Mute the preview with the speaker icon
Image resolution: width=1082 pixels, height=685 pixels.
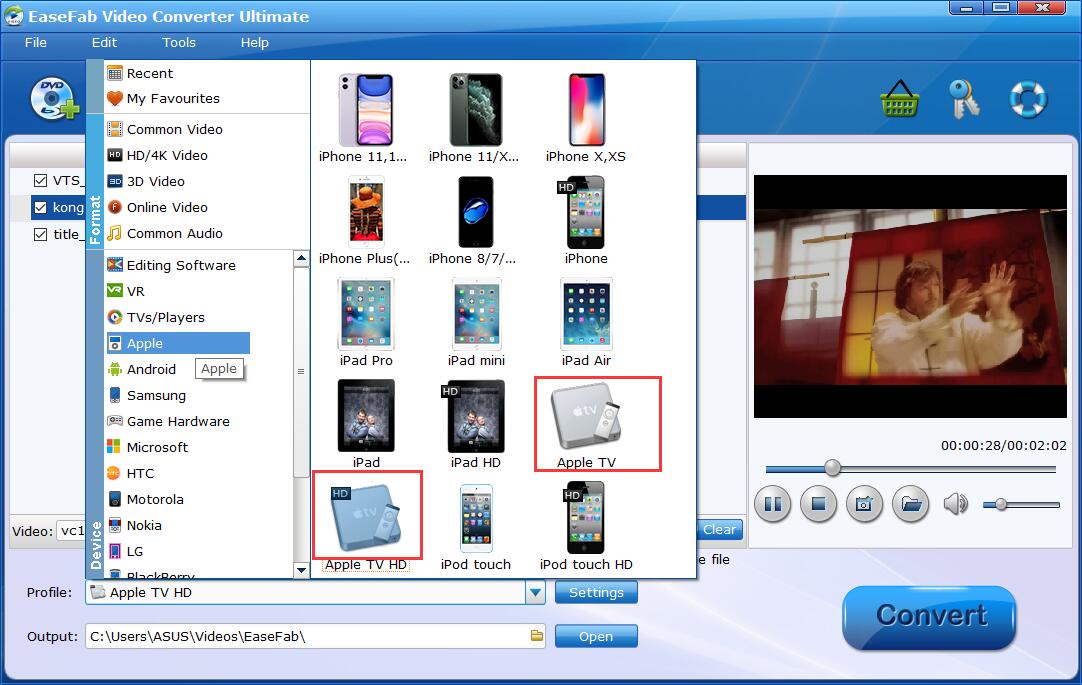tap(955, 504)
